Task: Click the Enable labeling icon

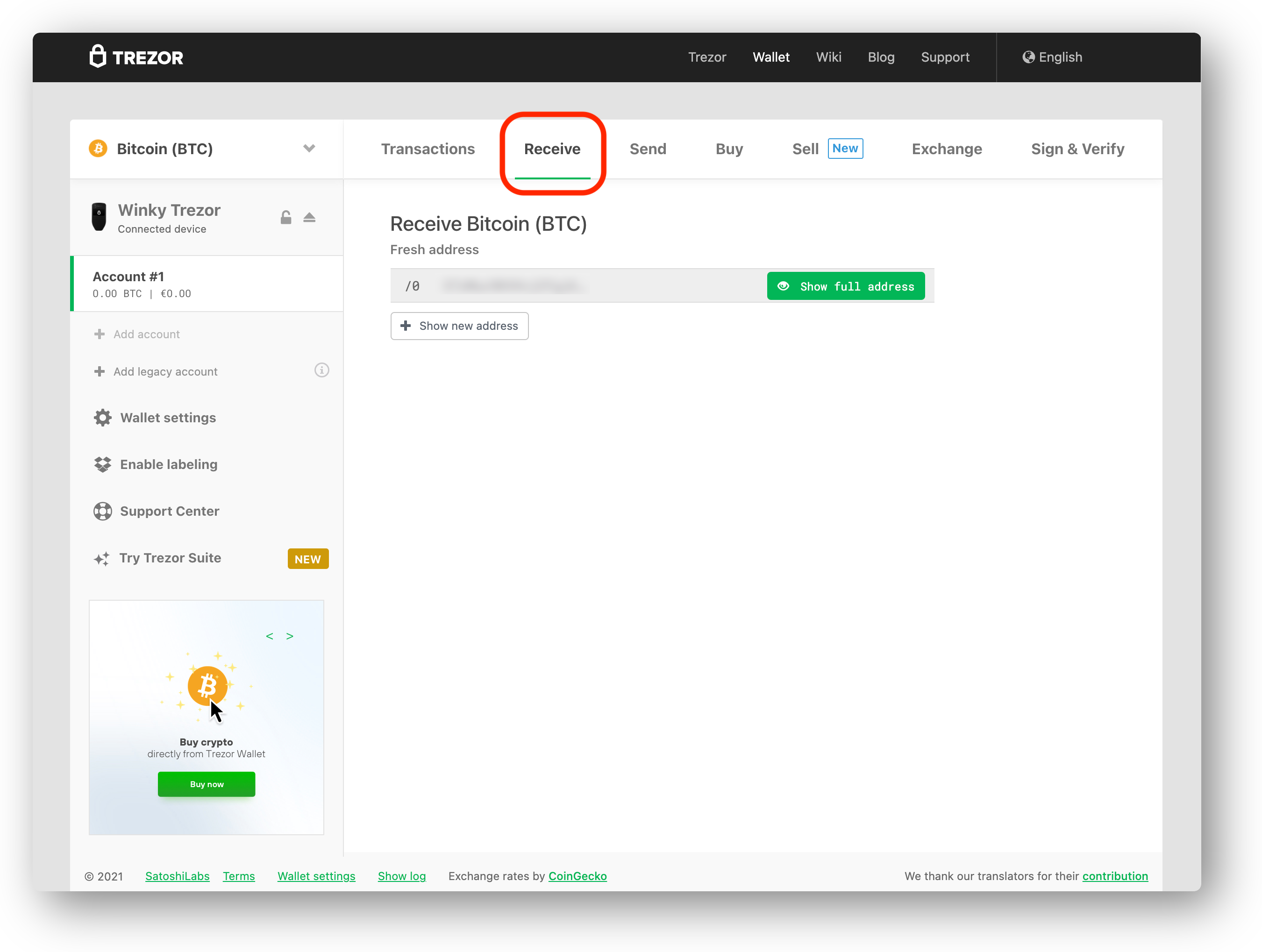Action: coord(102,465)
